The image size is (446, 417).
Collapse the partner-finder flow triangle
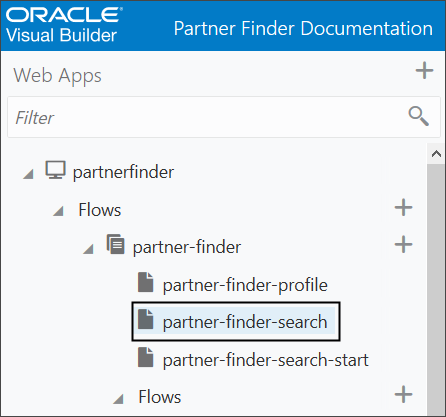(x=89, y=249)
